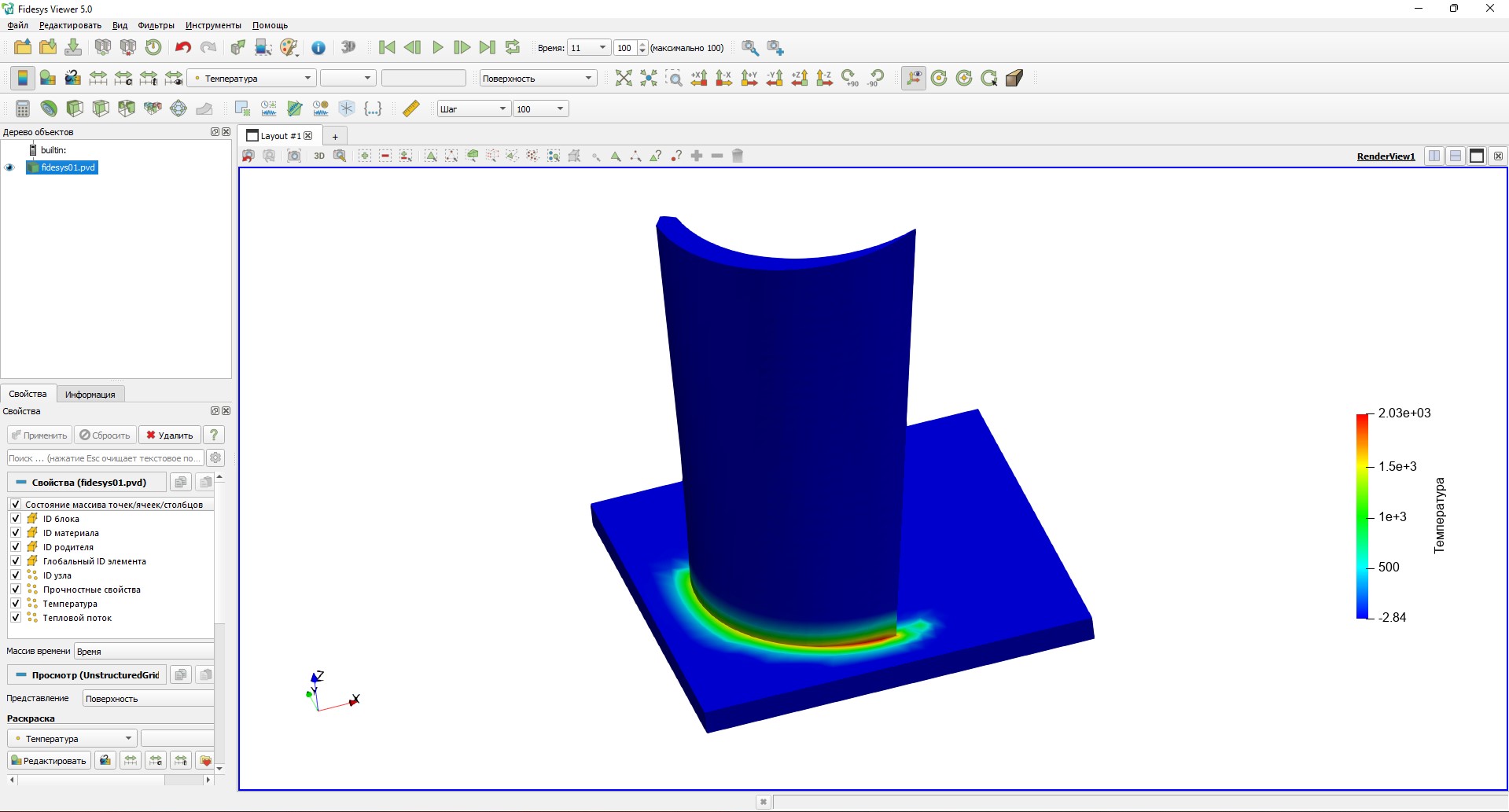Viewport: 1509px width, 812px height.
Task: Open the Инструменты menu
Action: coord(213,25)
